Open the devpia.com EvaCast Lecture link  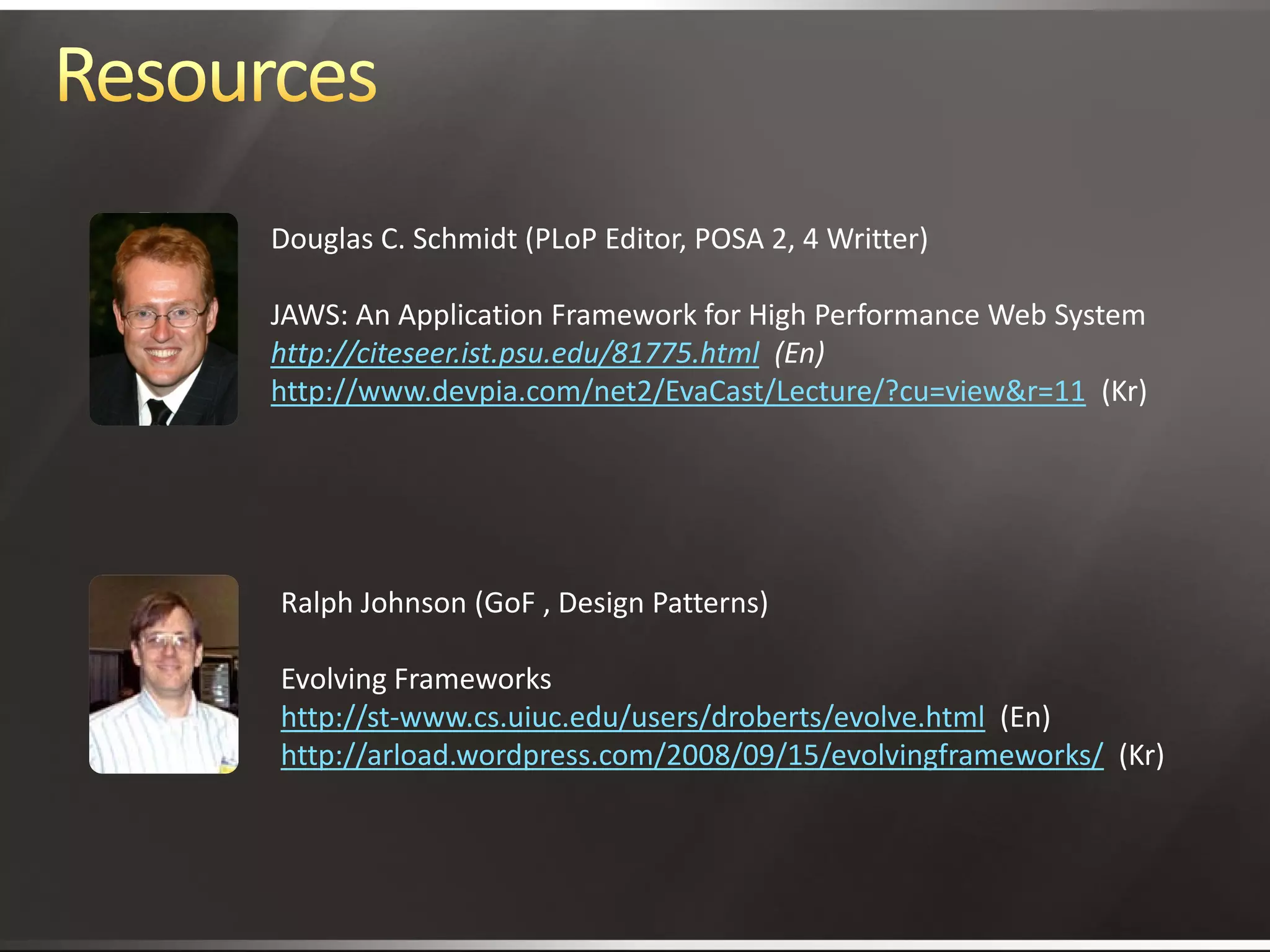coord(678,391)
